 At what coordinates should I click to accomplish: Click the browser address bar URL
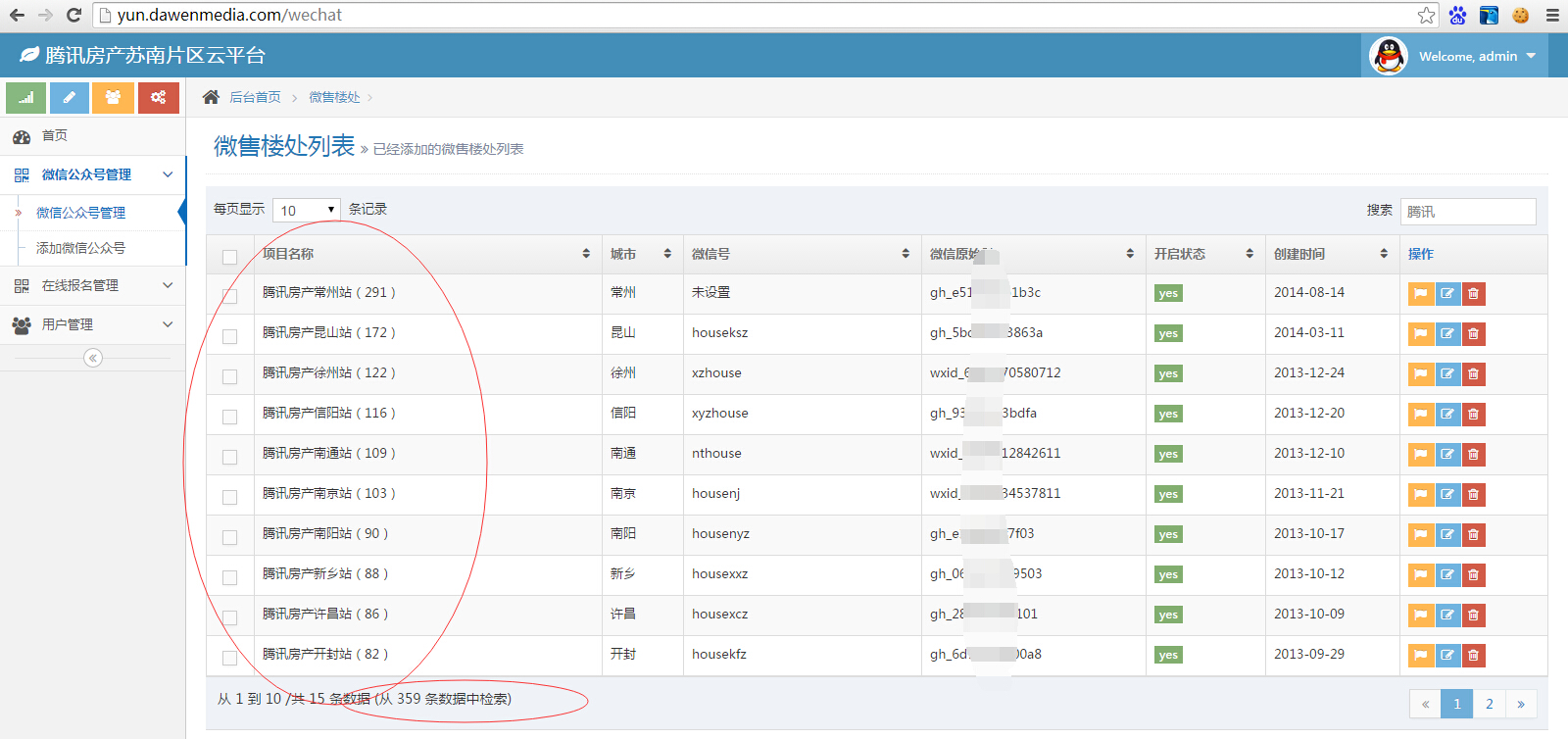[x=229, y=15]
